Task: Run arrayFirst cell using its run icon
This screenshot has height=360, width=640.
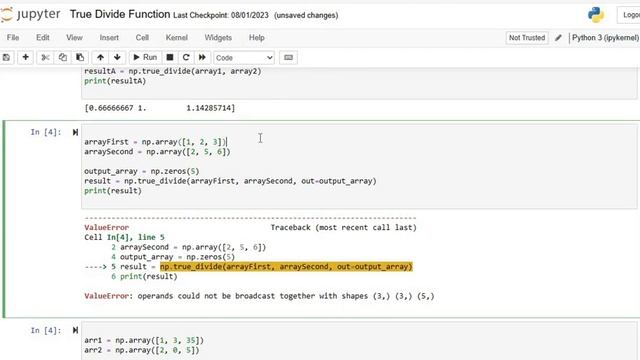Action: coord(75,132)
